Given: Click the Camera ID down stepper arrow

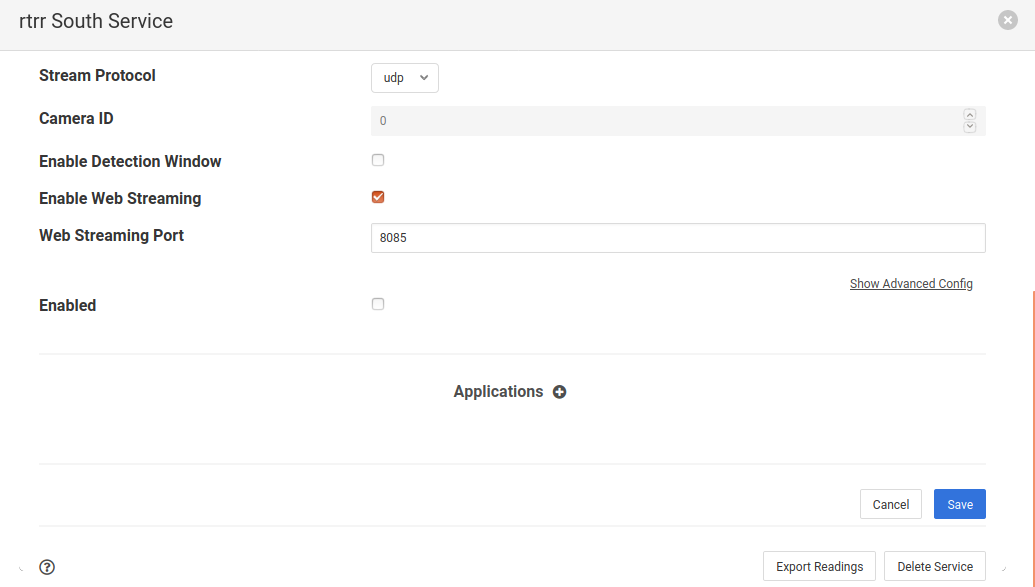Looking at the screenshot, I should [x=969, y=125].
